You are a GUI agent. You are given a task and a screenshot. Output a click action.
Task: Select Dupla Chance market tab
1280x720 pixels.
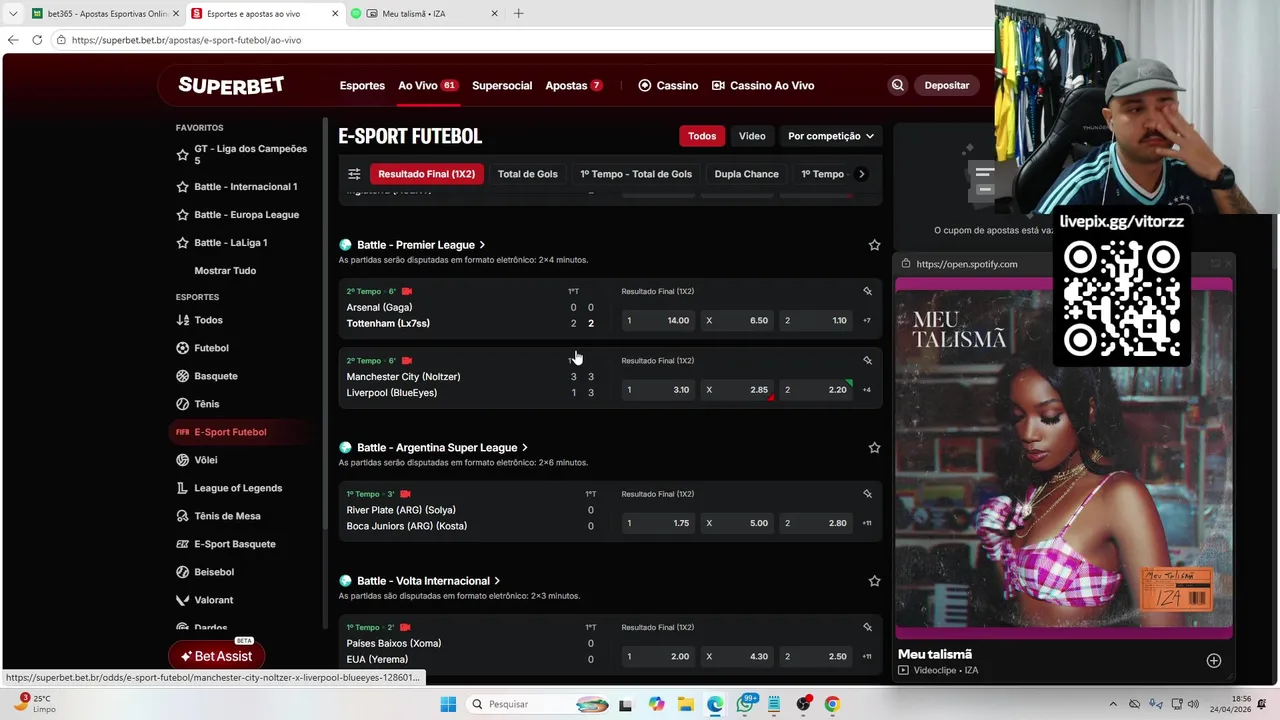point(746,174)
